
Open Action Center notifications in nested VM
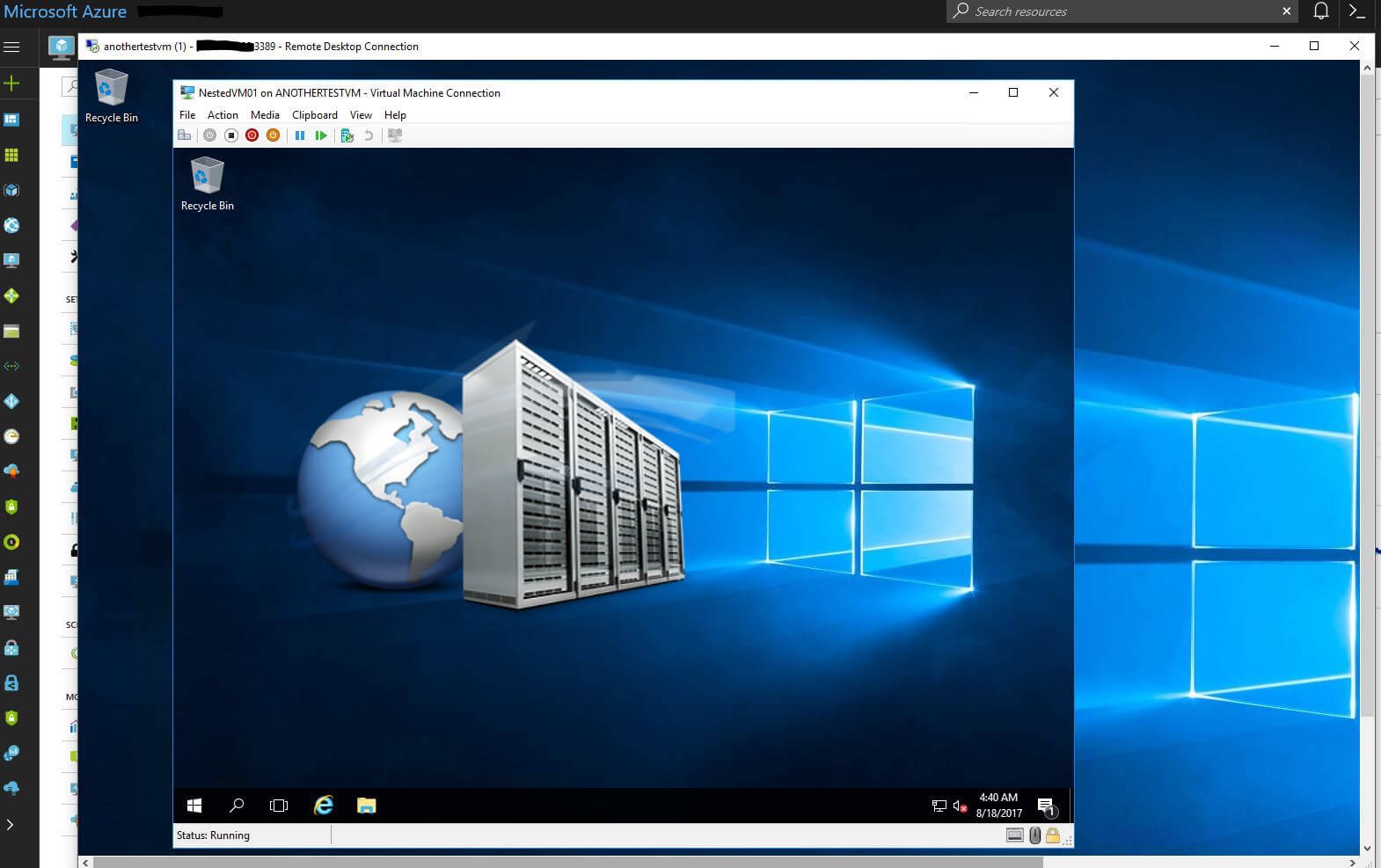pos(1046,806)
